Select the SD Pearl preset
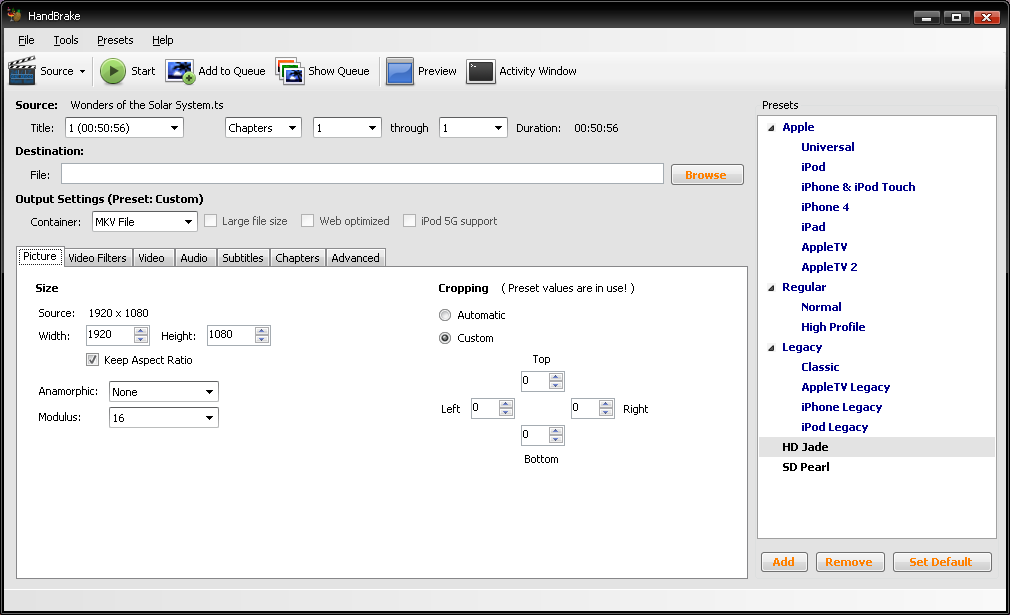Viewport: 1010px width, 615px height. click(806, 467)
